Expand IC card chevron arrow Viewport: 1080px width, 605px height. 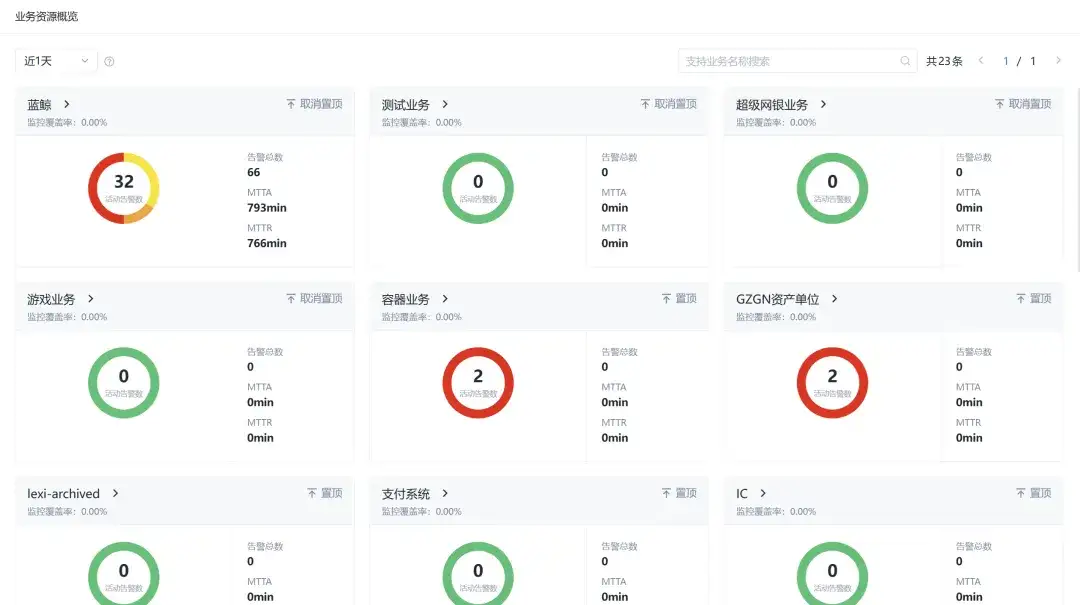[x=762, y=493]
